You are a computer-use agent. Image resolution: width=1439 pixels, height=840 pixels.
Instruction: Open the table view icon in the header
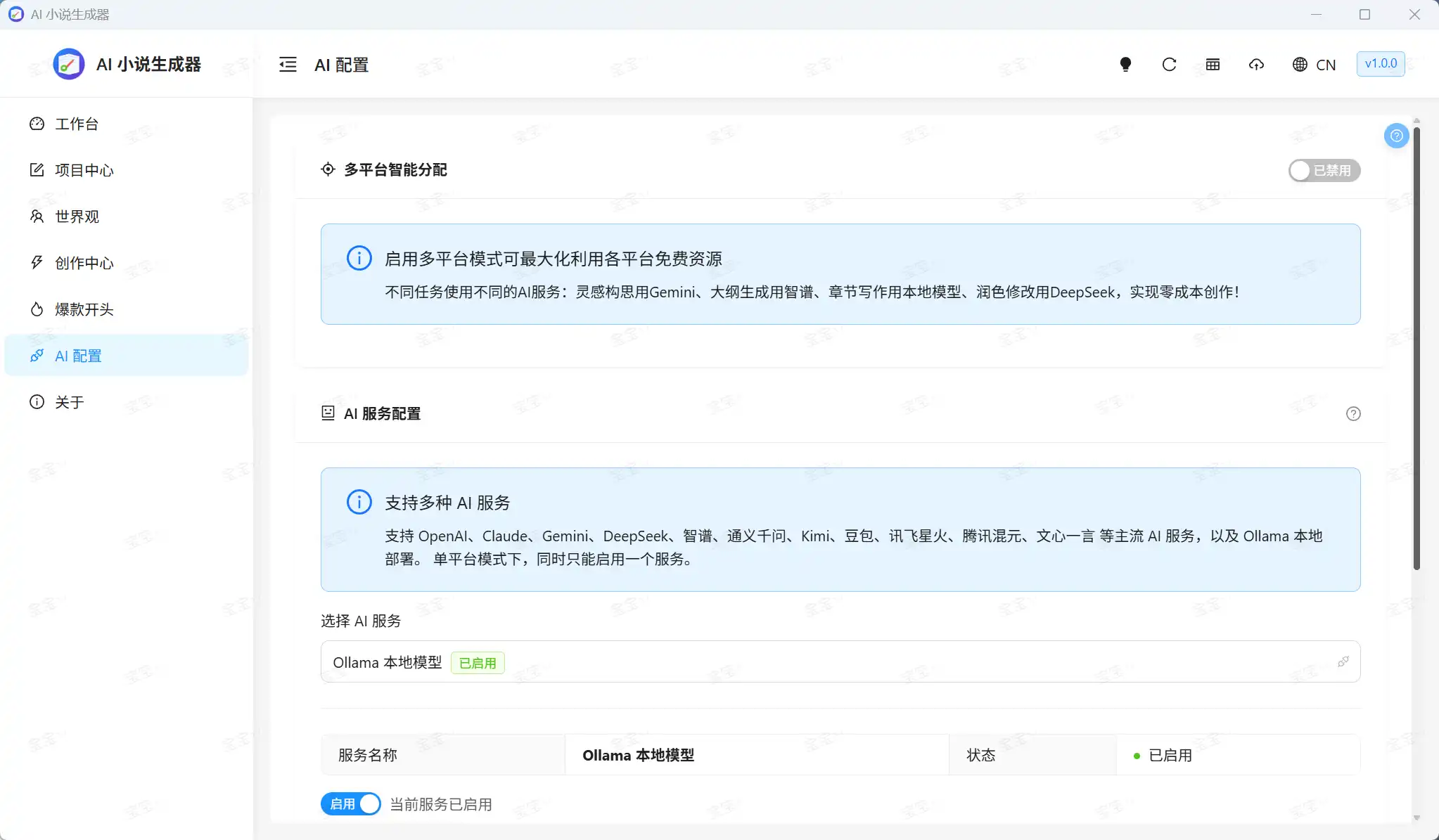point(1212,64)
